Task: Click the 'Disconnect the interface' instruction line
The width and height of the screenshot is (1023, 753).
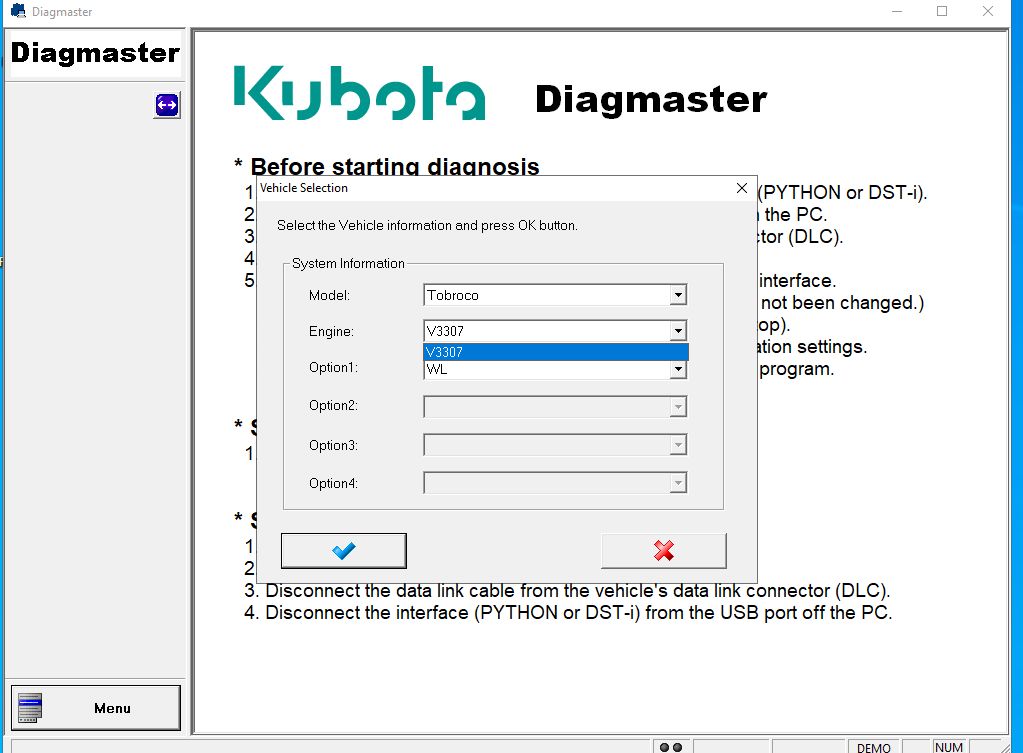Action: pos(568,613)
